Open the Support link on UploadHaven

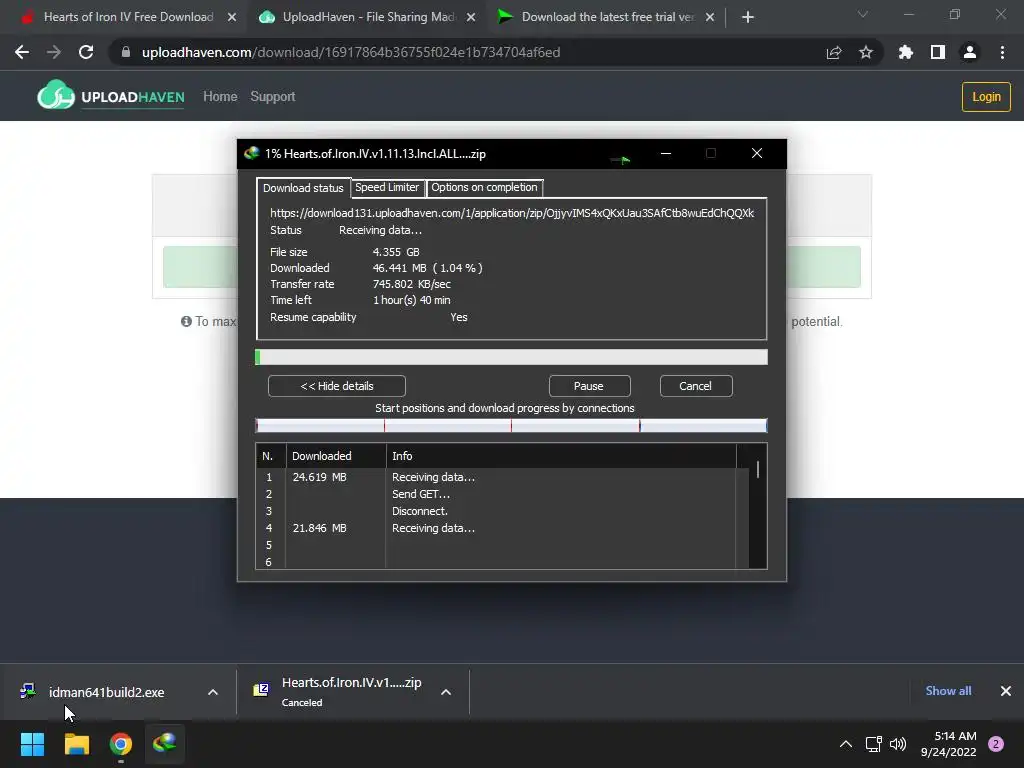pyautogui.click(x=272, y=97)
